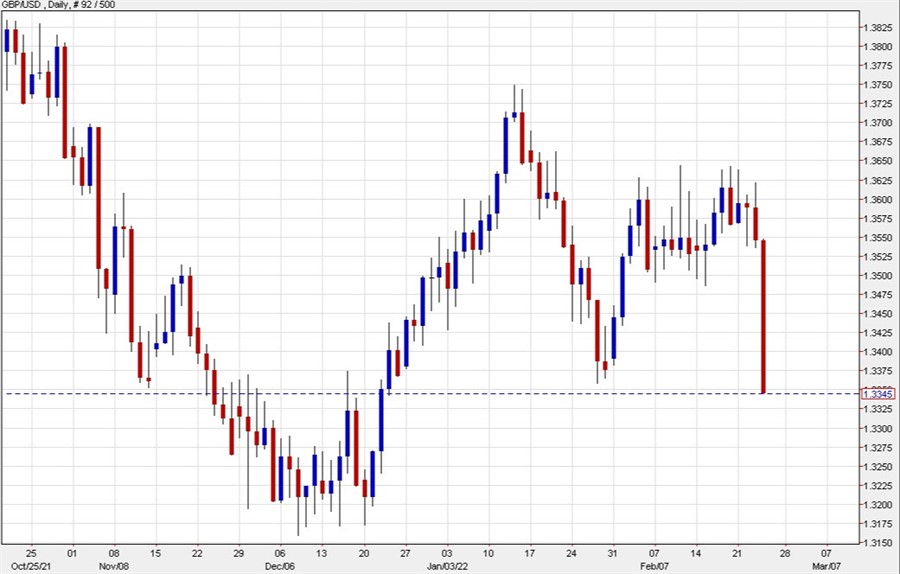Click the last large red candlestick
Image resolution: width=900 pixels, height=574 pixels.
[x=763, y=317]
